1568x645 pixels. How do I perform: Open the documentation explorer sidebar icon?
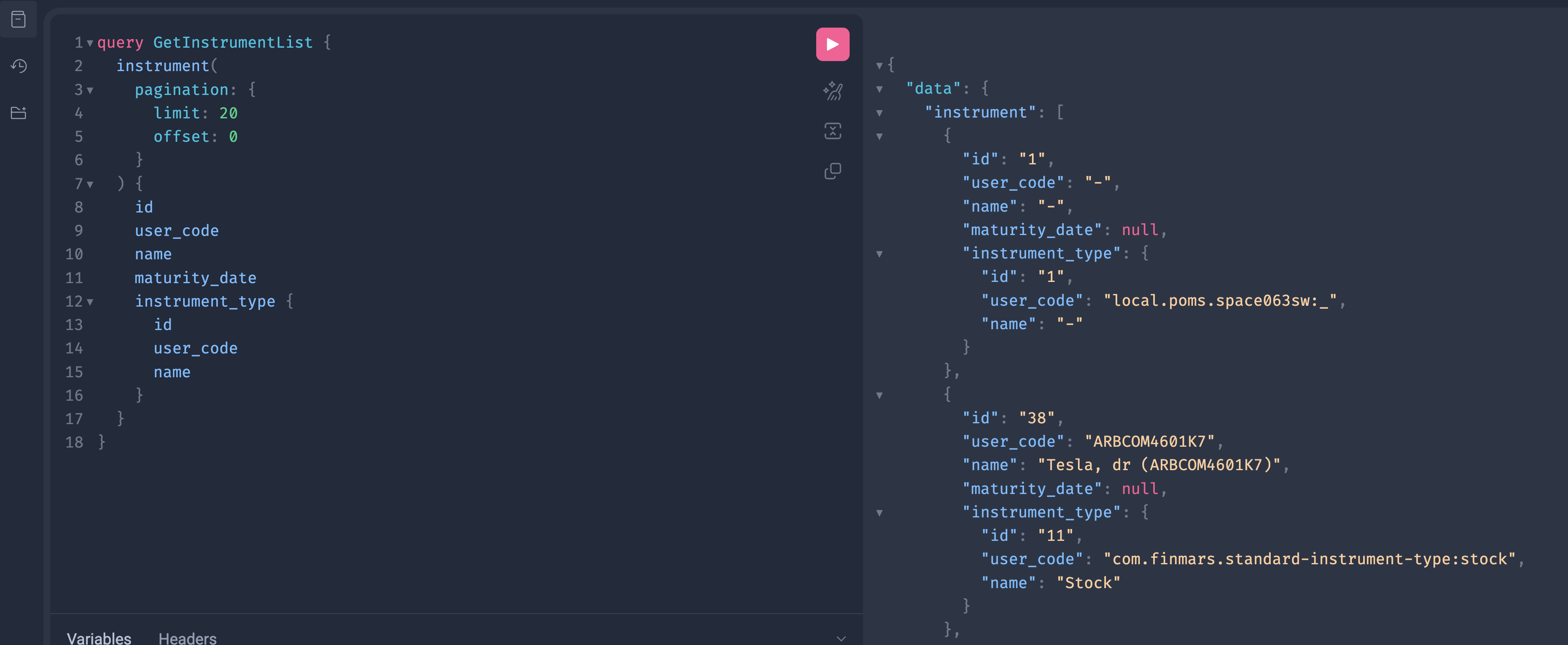pyautogui.click(x=18, y=20)
